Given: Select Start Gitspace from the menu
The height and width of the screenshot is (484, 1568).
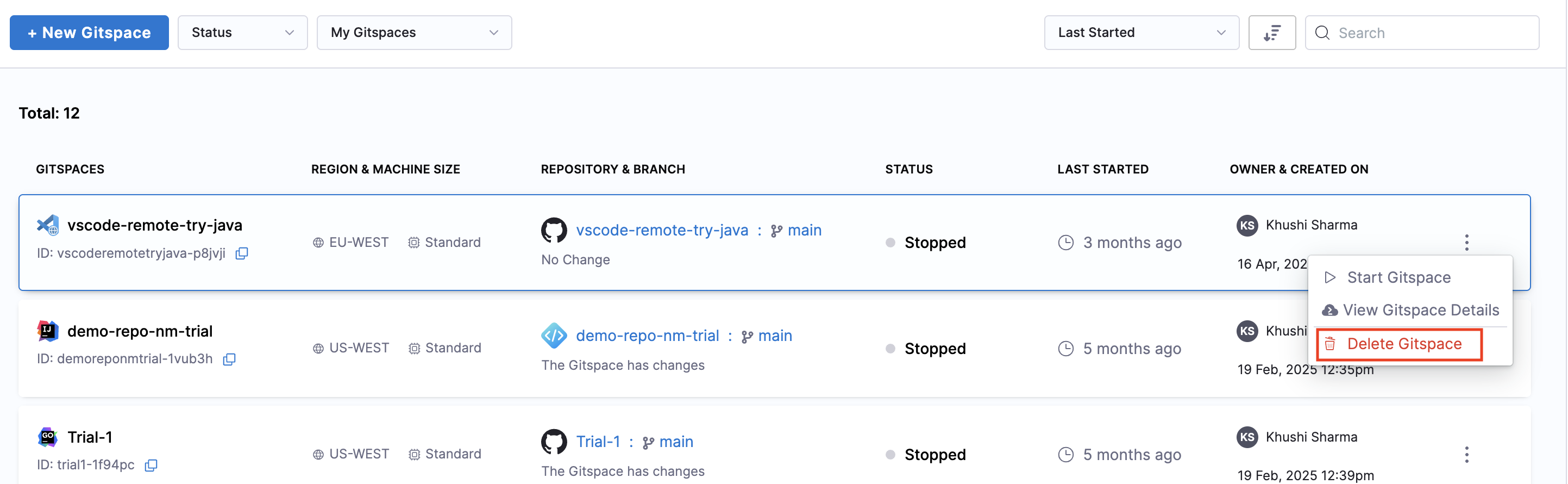Looking at the screenshot, I should tap(1398, 277).
